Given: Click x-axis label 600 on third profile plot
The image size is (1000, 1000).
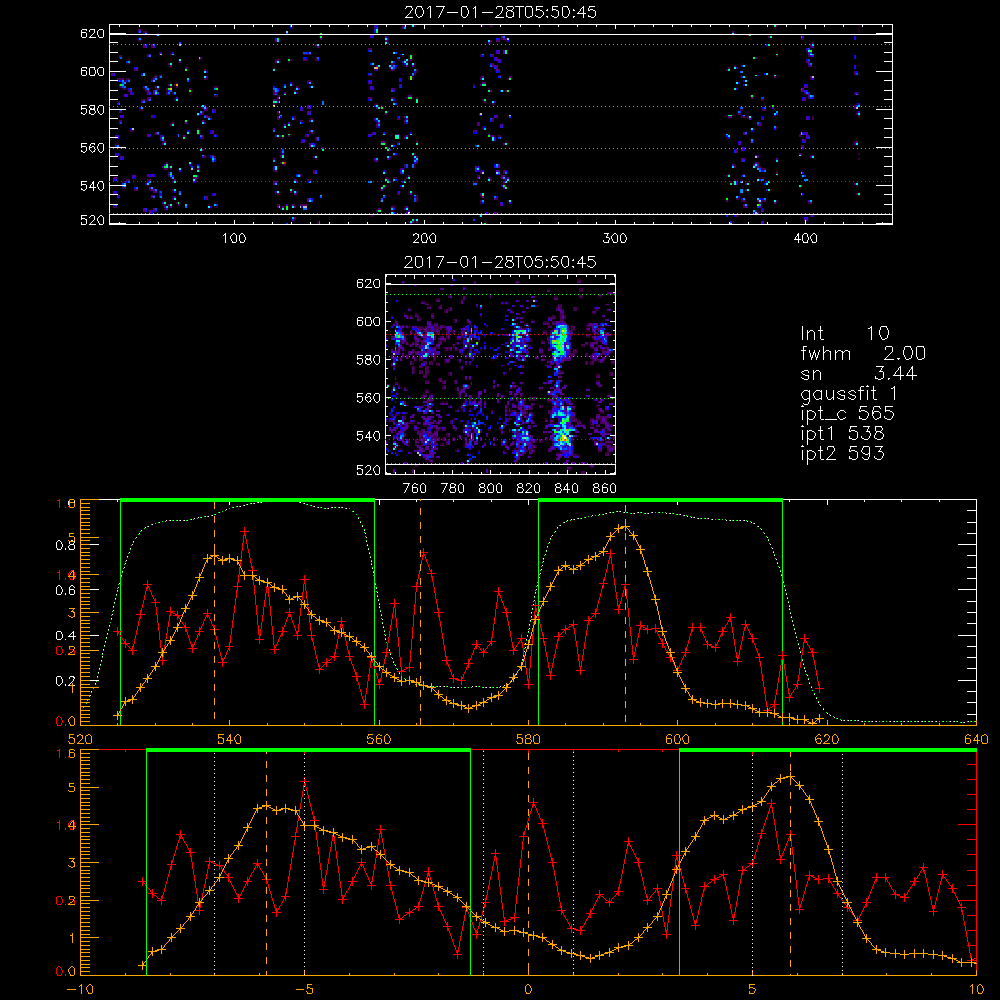Looking at the screenshot, I should pos(677,740).
